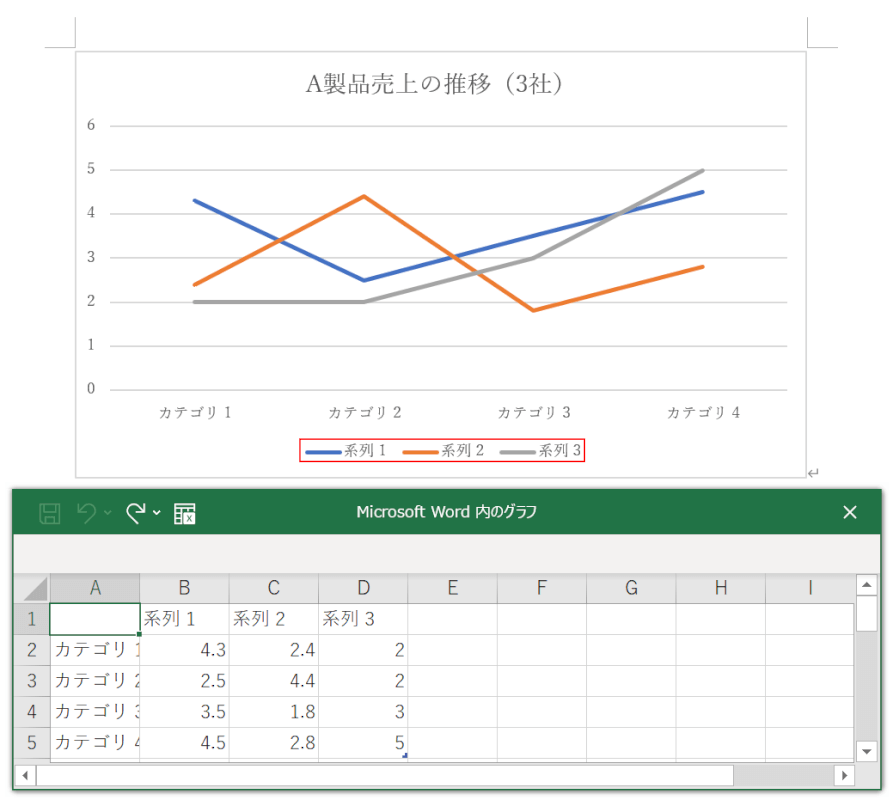
Task: Close the Microsoft Word 内のグラフ window
Action: point(850,512)
